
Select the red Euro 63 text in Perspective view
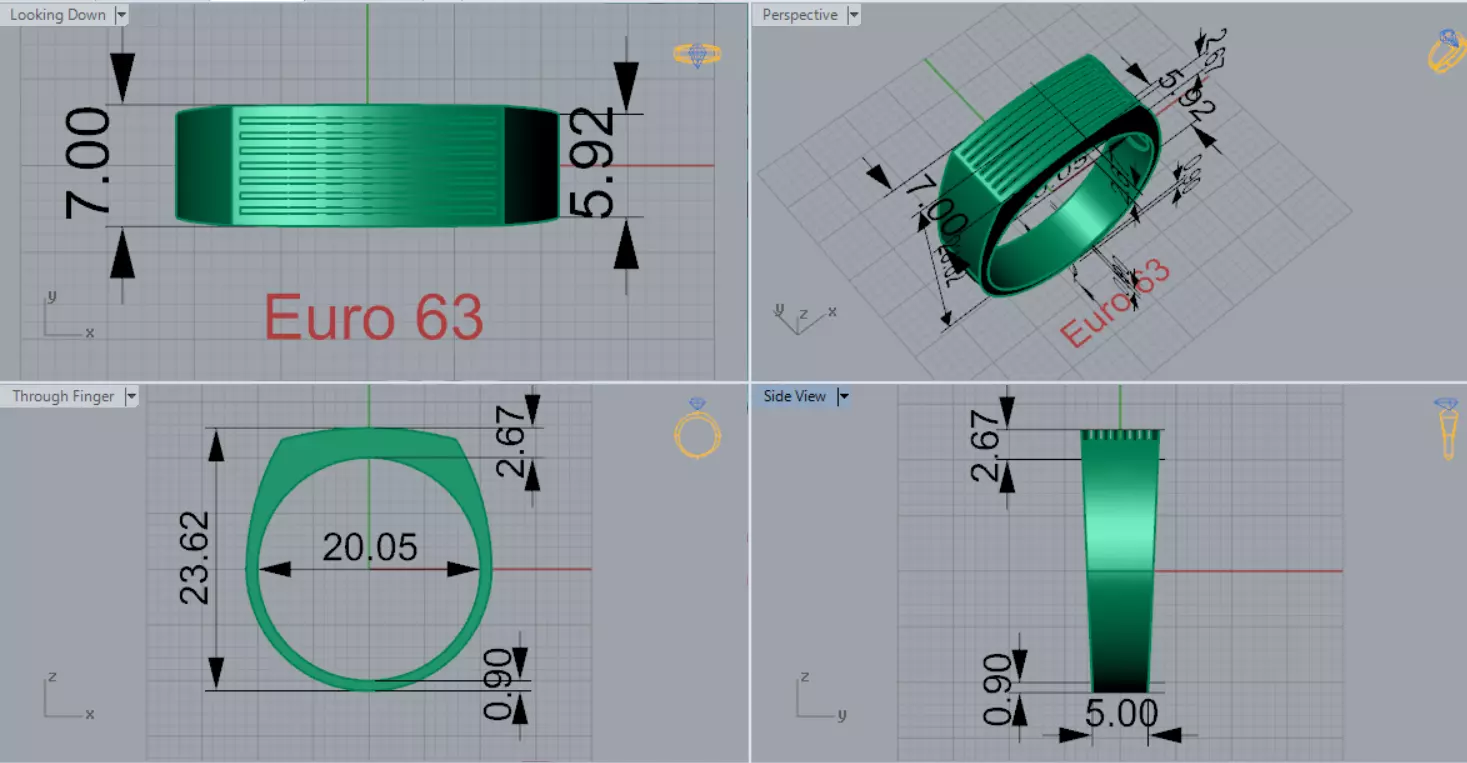[x=1114, y=303]
